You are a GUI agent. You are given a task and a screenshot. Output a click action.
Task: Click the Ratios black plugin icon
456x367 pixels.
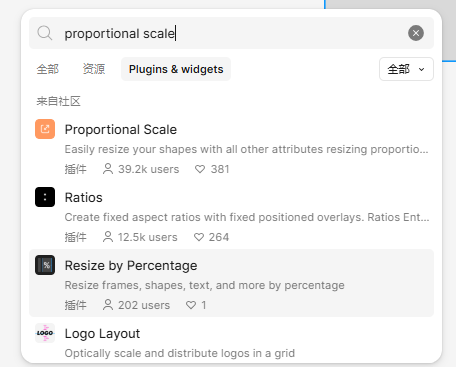45,197
